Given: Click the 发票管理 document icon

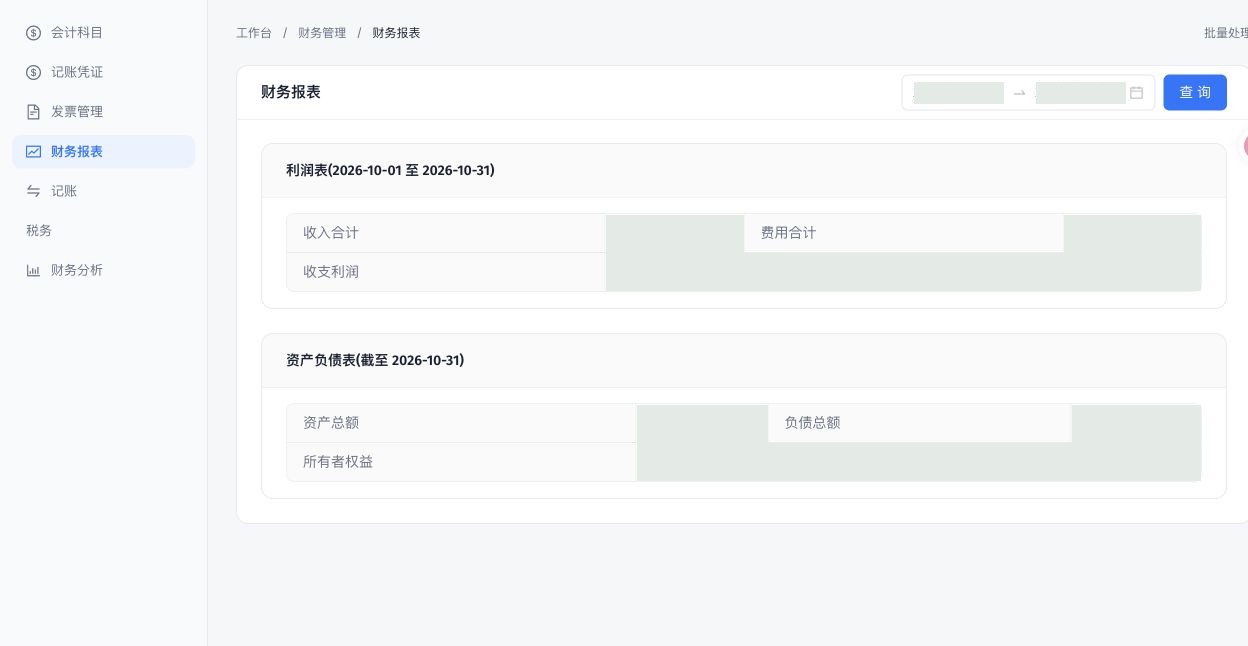Looking at the screenshot, I should click(x=34, y=112).
